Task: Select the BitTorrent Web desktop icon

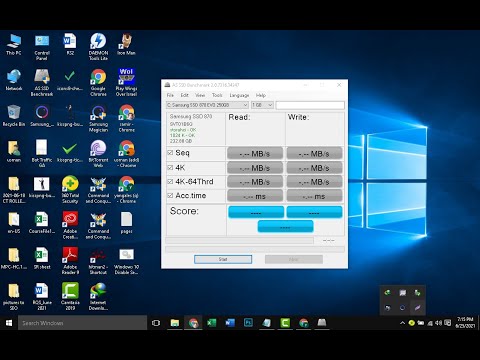Action: pyautogui.click(x=98, y=154)
